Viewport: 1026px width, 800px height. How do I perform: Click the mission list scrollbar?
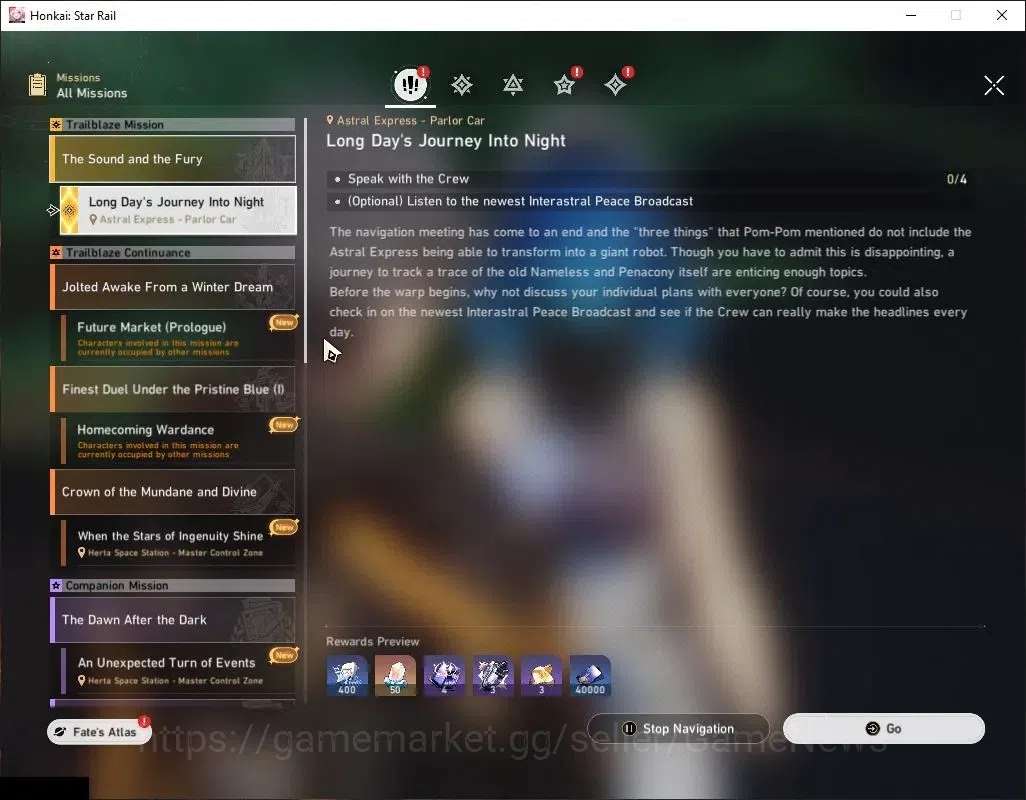tap(305, 241)
